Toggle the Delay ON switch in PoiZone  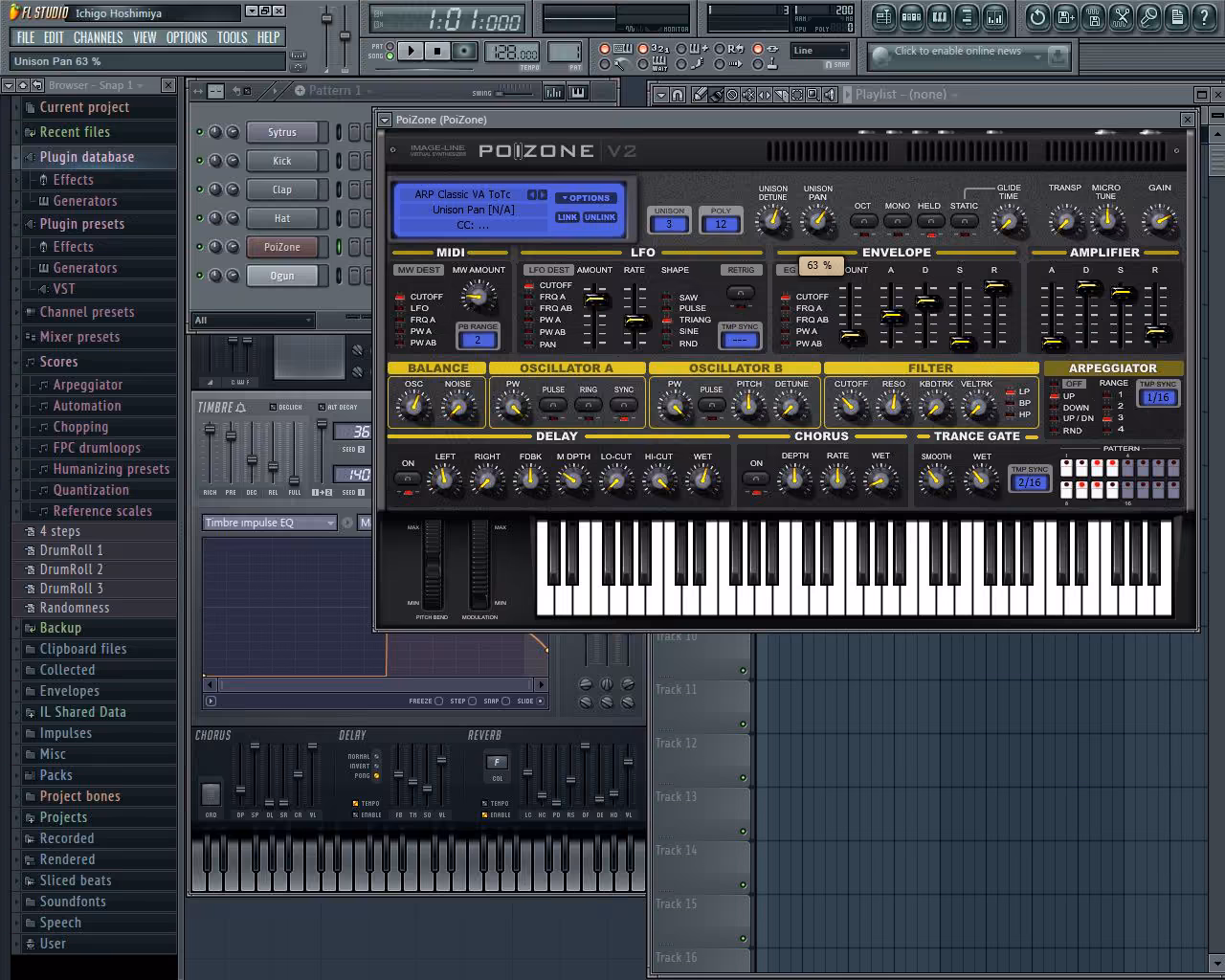point(408,479)
